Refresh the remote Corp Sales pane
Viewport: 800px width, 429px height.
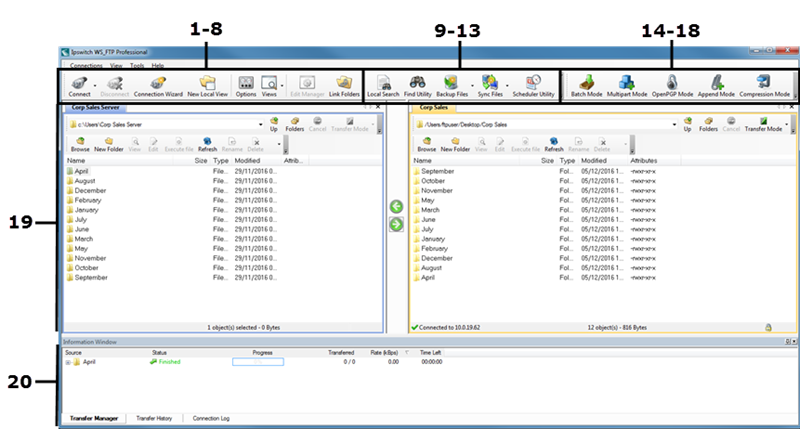point(554,144)
